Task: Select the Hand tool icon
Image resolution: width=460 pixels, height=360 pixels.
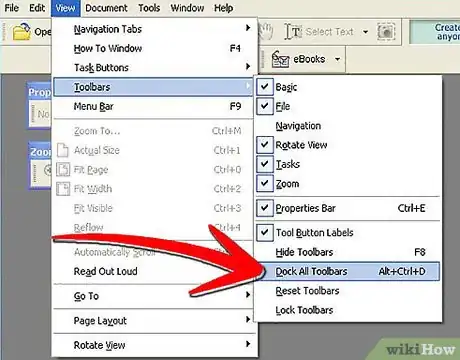Action: [266, 32]
